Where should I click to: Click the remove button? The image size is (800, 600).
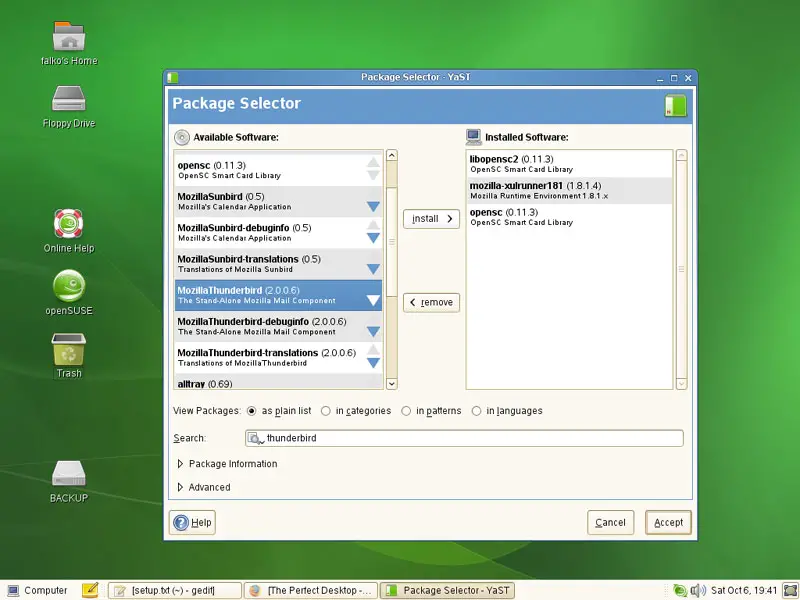pos(432,303)
